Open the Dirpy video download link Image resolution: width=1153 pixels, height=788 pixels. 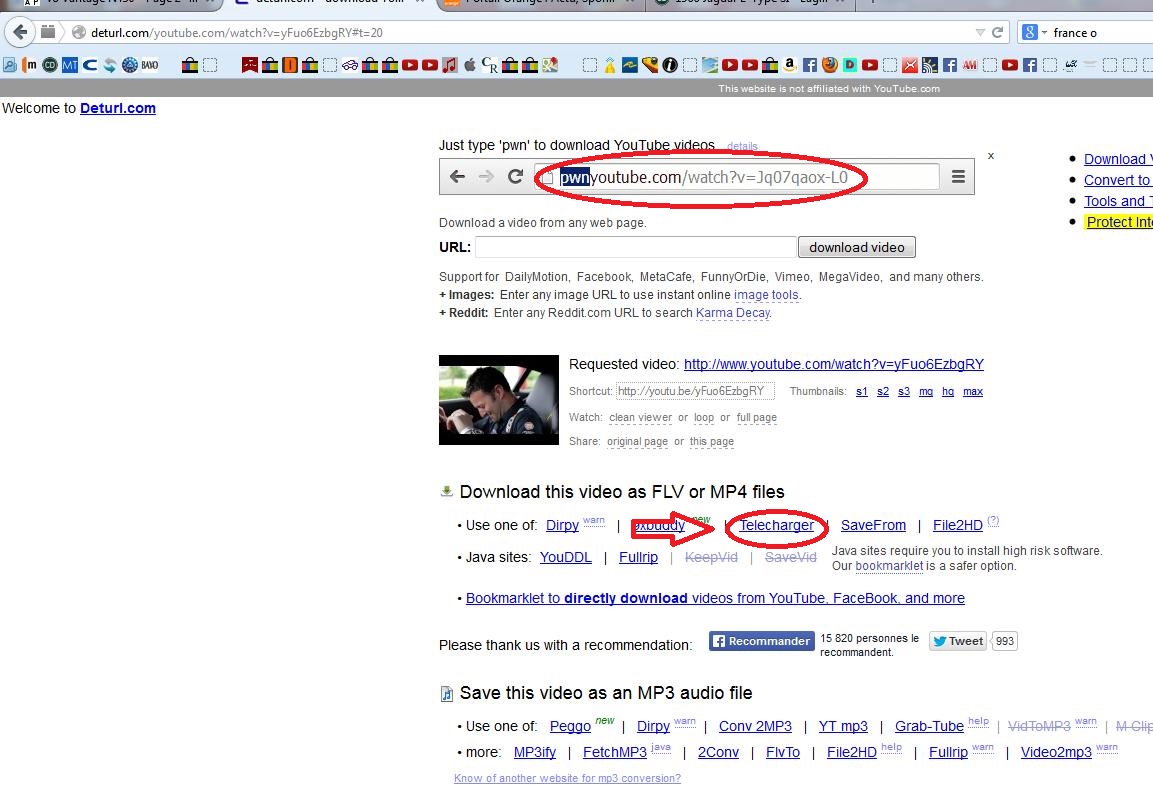(563, 525)
